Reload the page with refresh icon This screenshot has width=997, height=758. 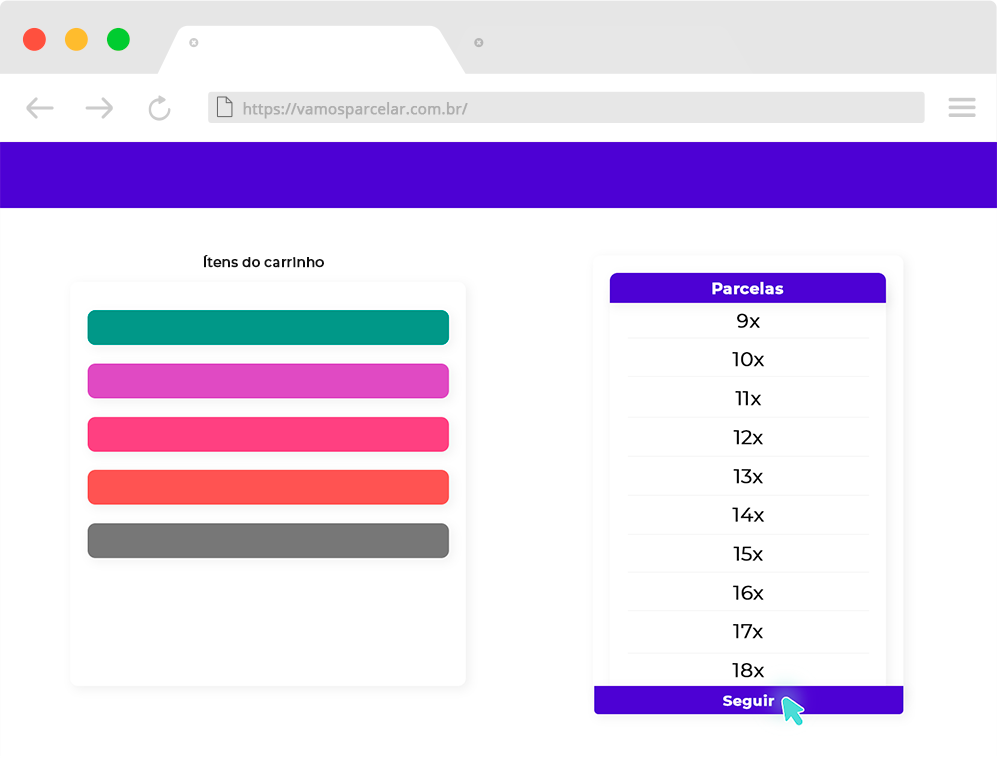click(159, 108)
